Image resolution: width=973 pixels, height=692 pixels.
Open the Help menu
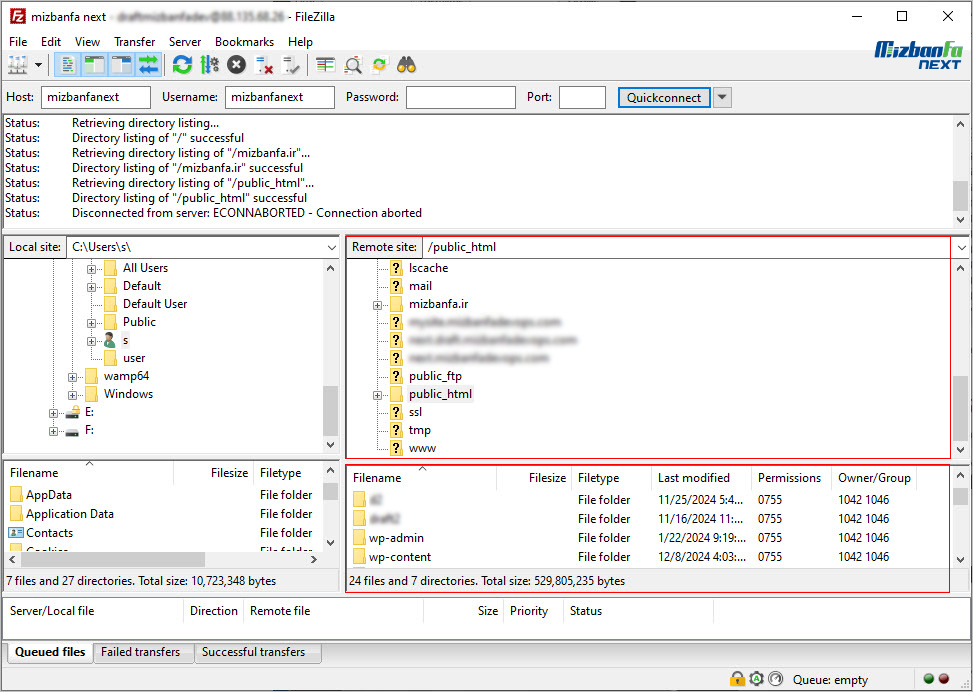coord(300,42)
